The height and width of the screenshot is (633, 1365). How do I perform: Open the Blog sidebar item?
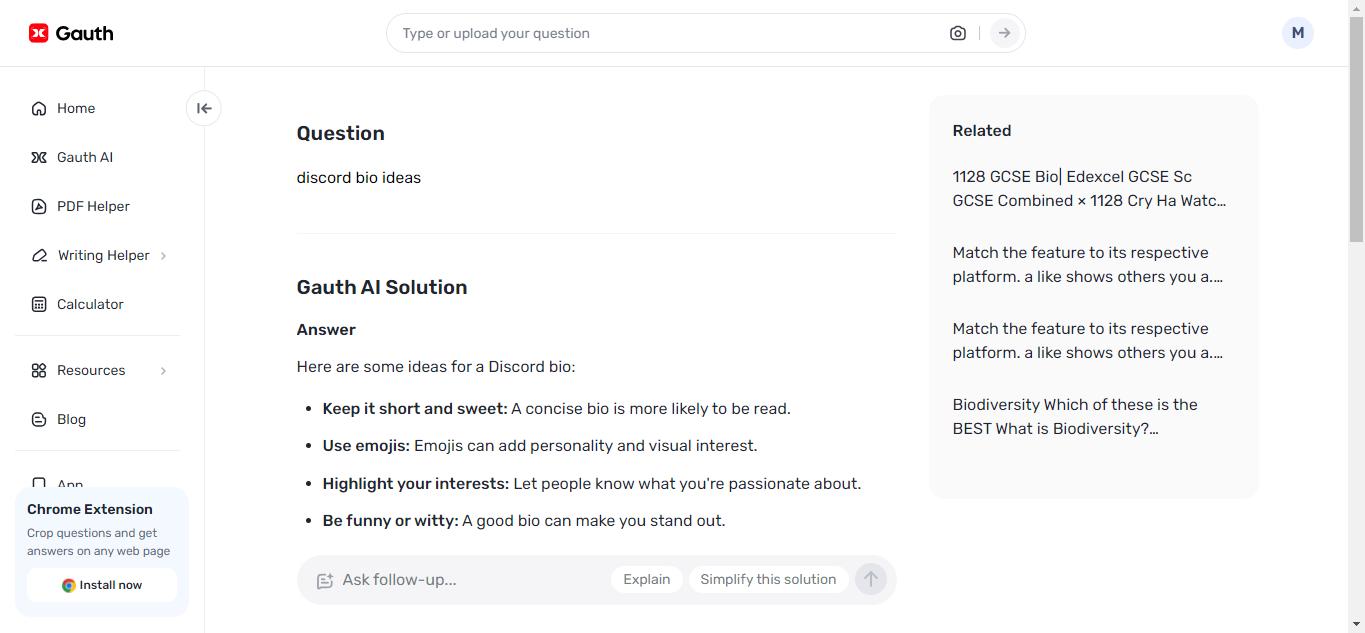click(71, 419)
